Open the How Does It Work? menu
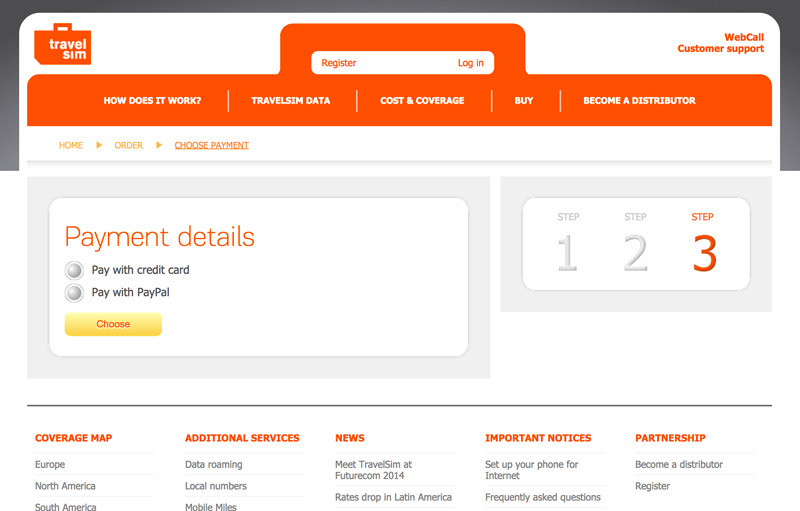Image resolution: width=800 pixels, height=511 pixels. pyautogui.click(x=152, y=100)
